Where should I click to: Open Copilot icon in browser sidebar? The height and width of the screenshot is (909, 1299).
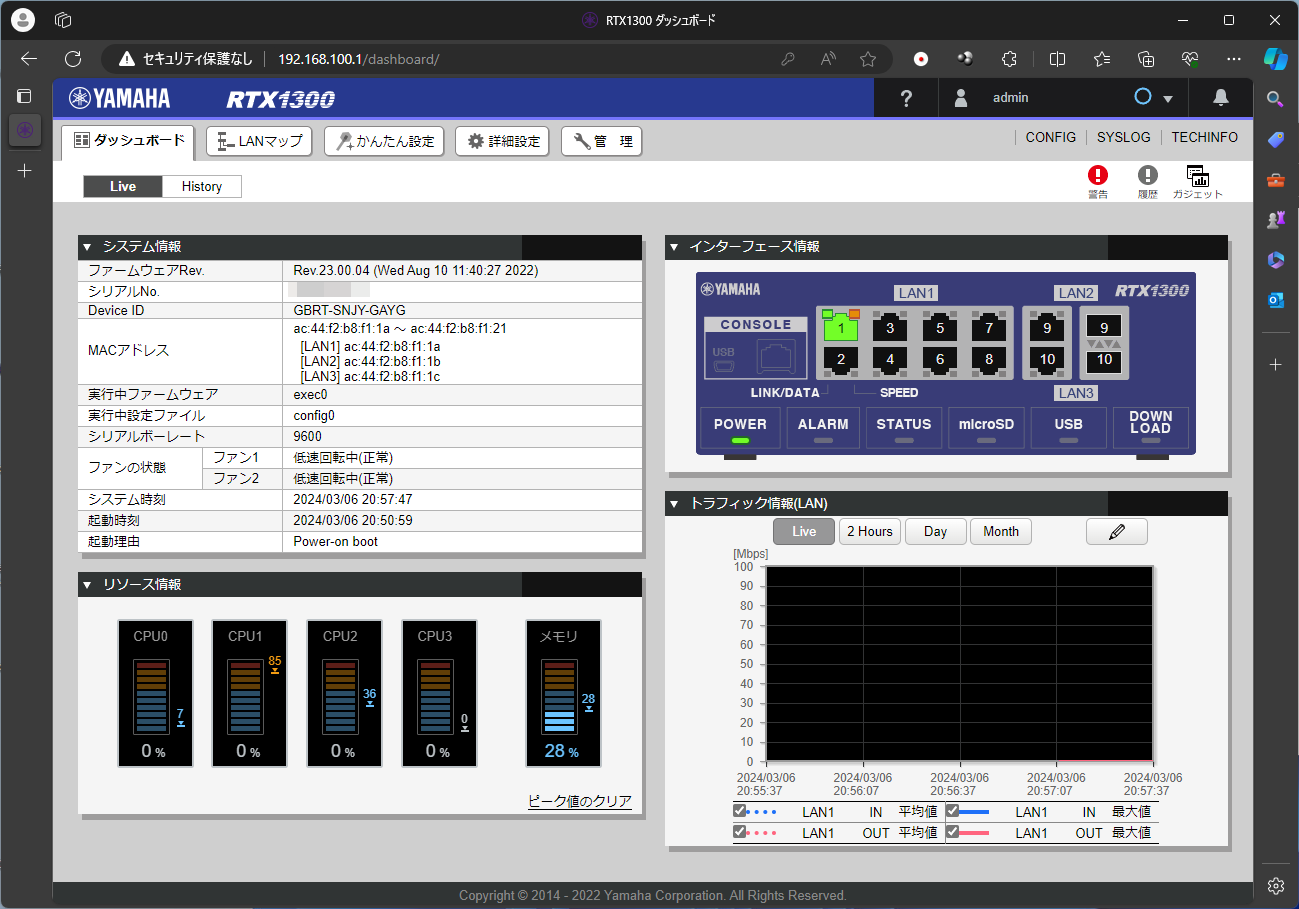(1275, 59)
